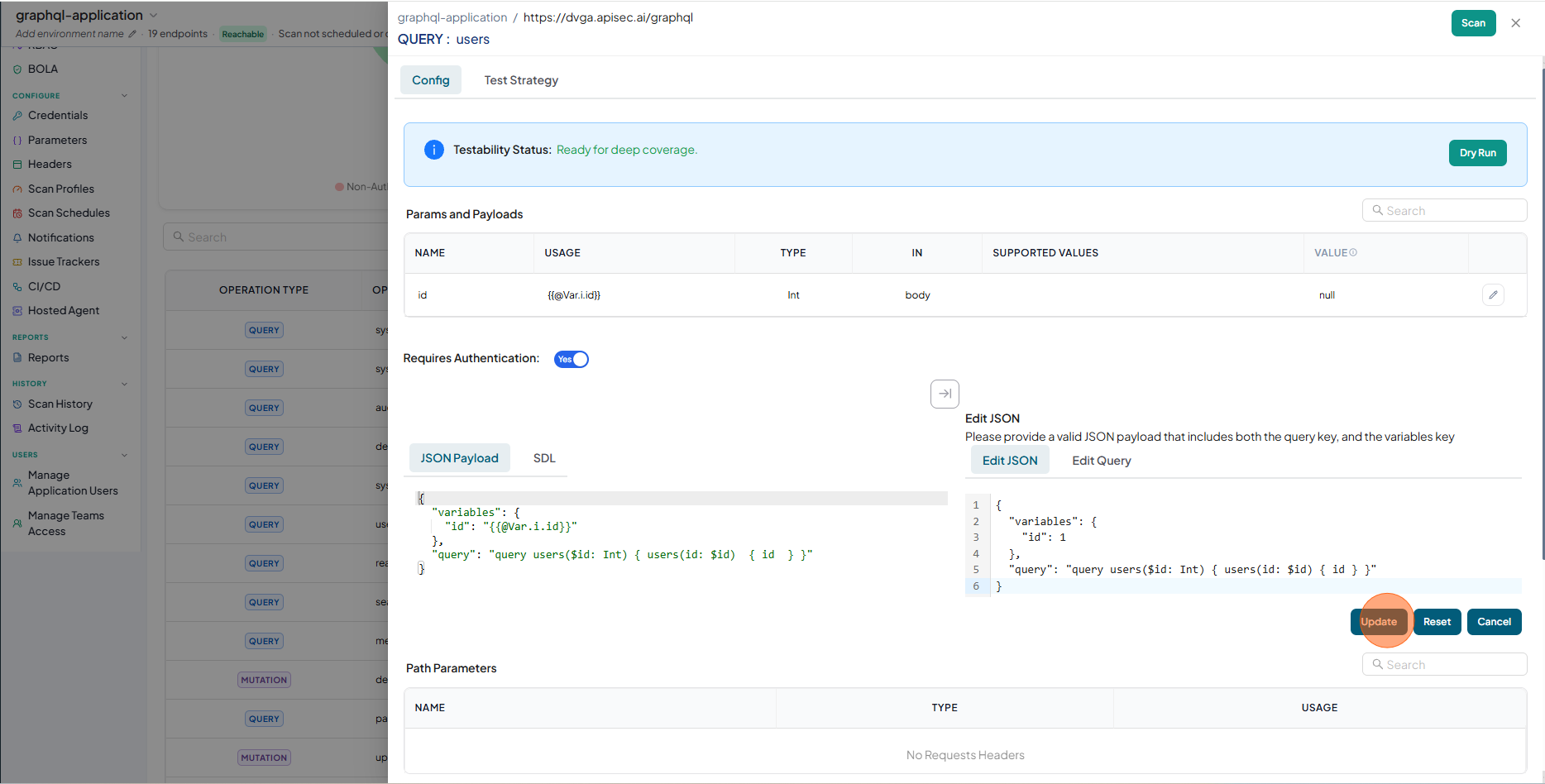The image size is (1545, 784).
Task: Click the Update button
Action: [x=1379, y=622]
